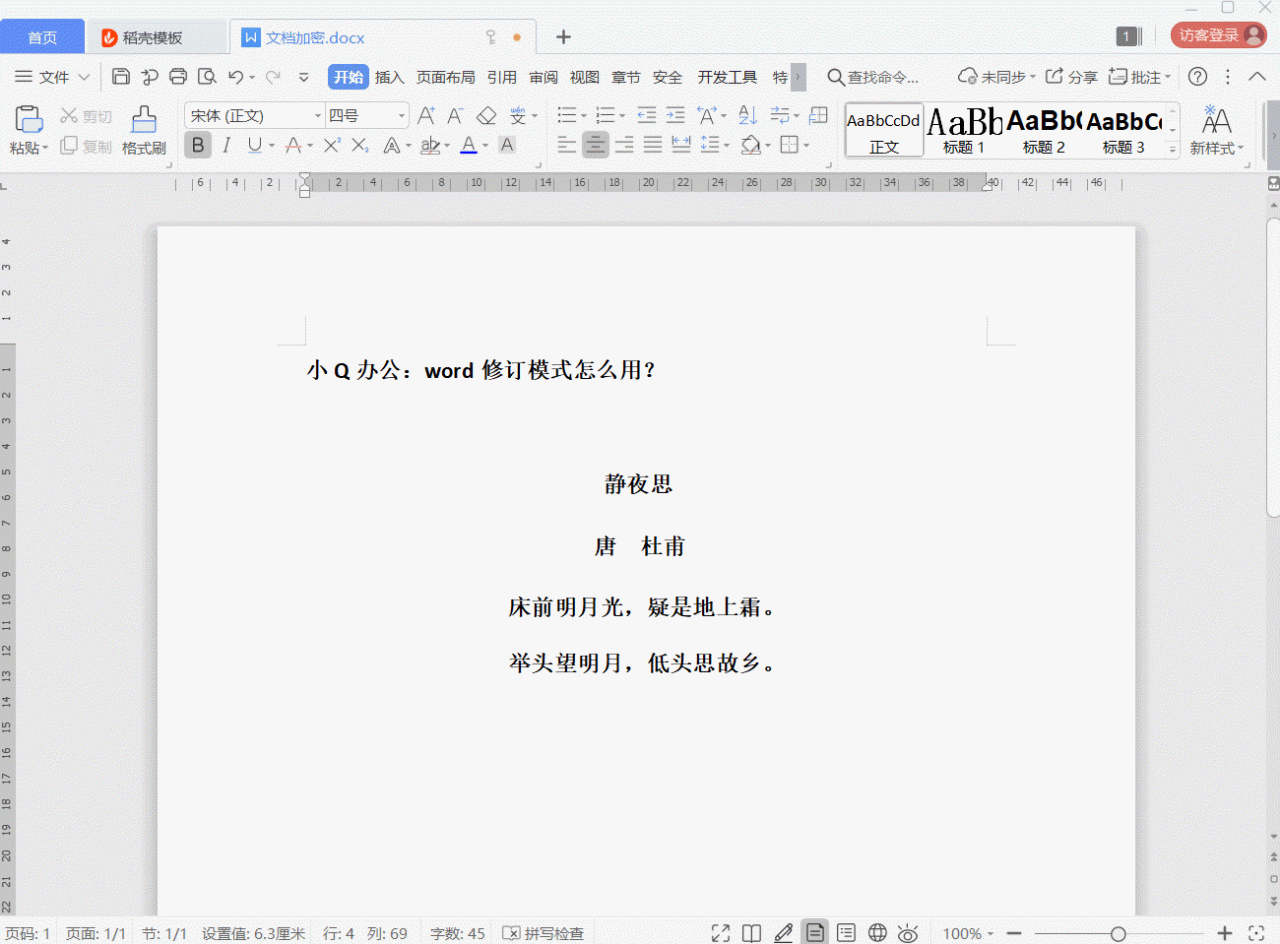This screenshot has width=1280, height=944.
Task: Decrease font size with A- icon
Action: point(455,116)
